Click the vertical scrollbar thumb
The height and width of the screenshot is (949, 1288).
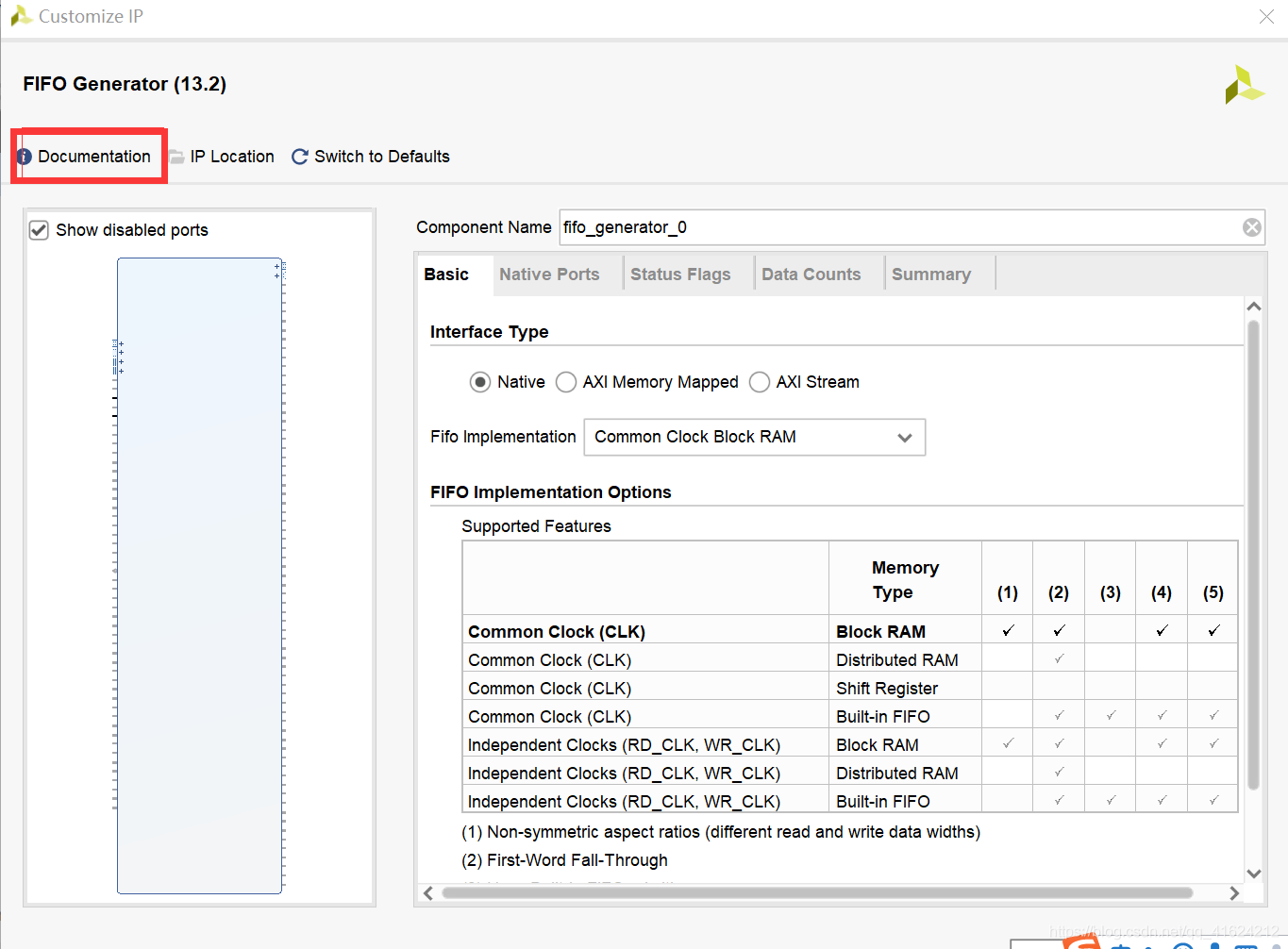1254,555
